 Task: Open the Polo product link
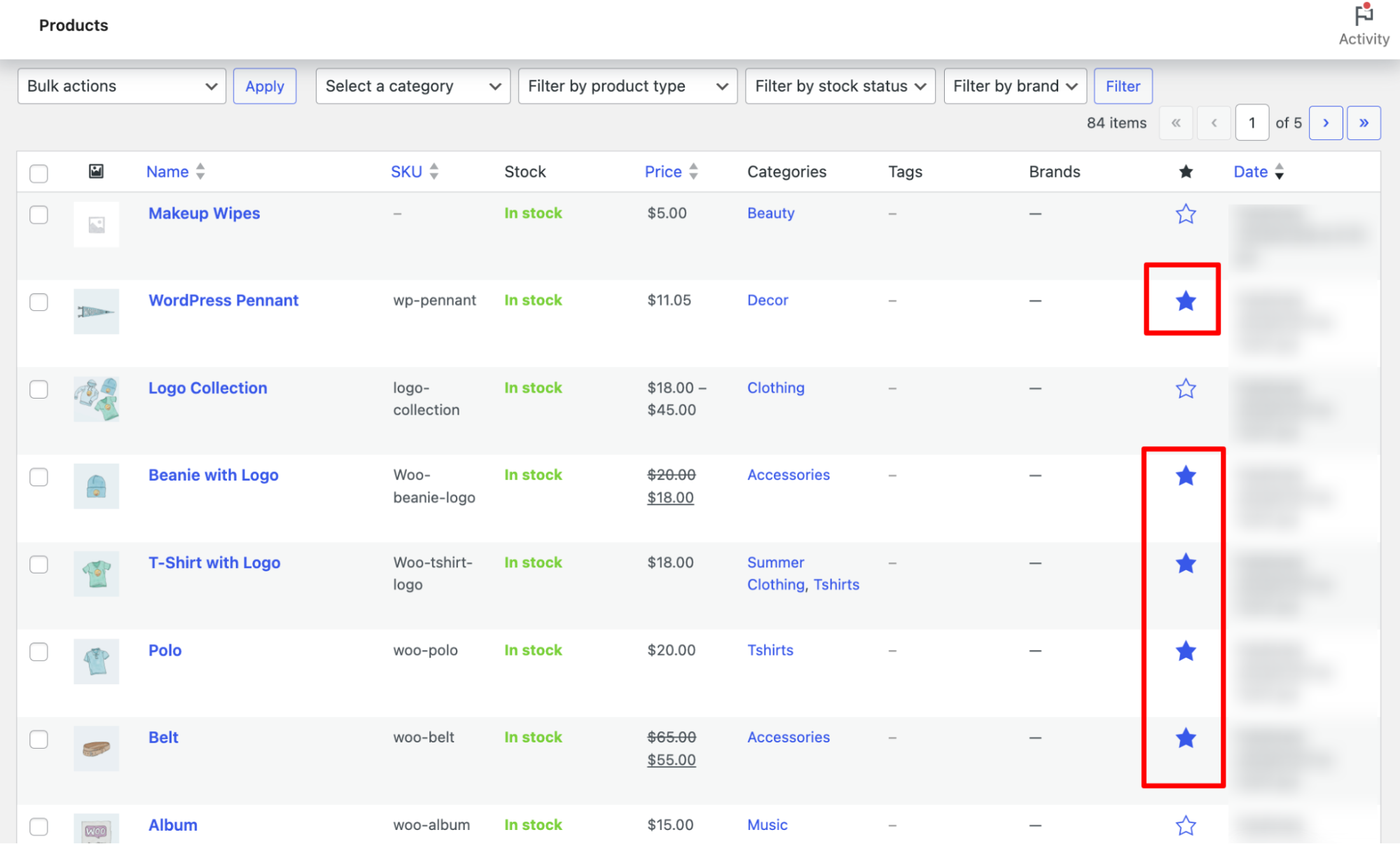pyautogui.click(x=165, y=651)
